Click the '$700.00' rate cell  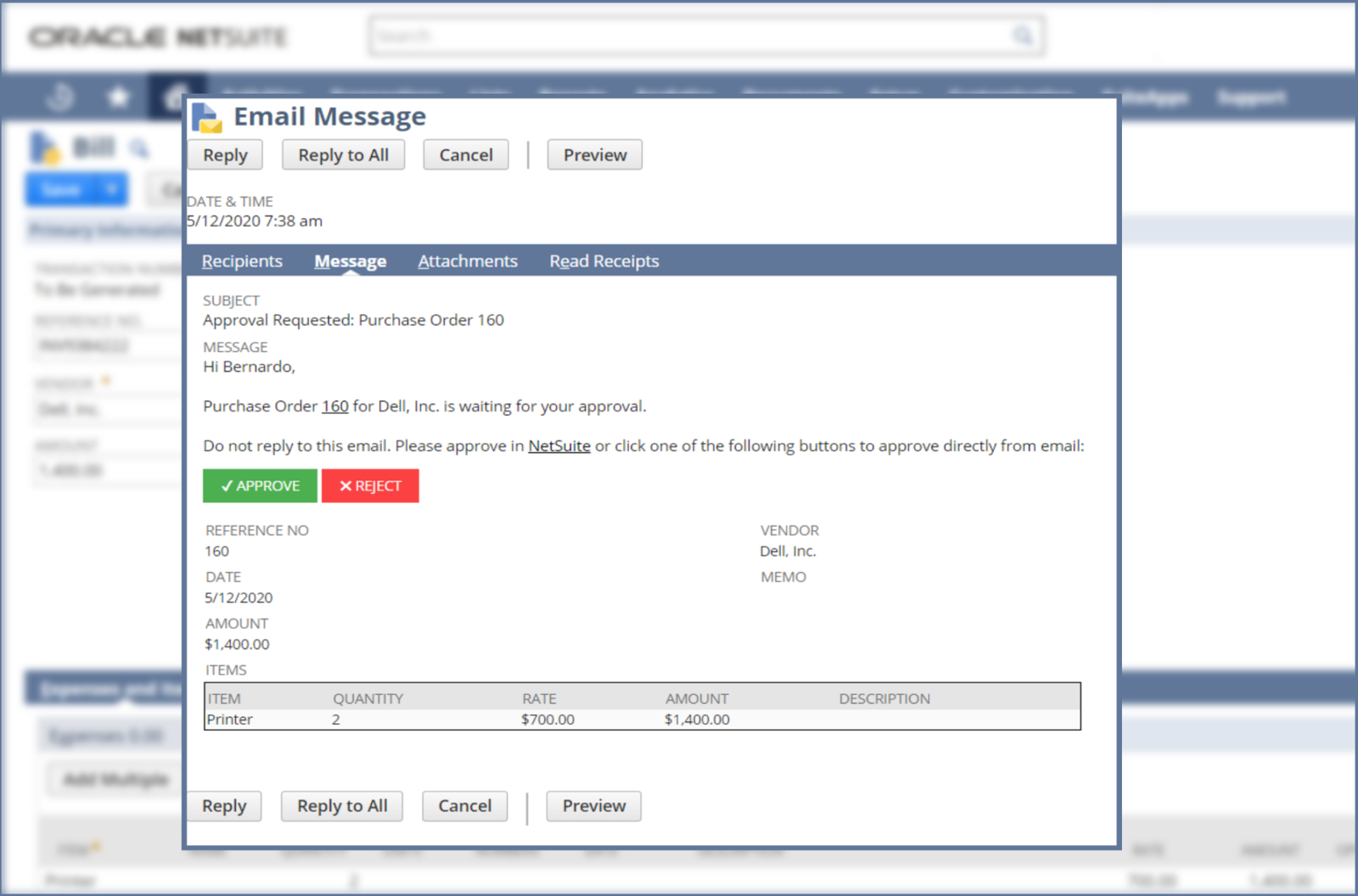tap(548, 720)
